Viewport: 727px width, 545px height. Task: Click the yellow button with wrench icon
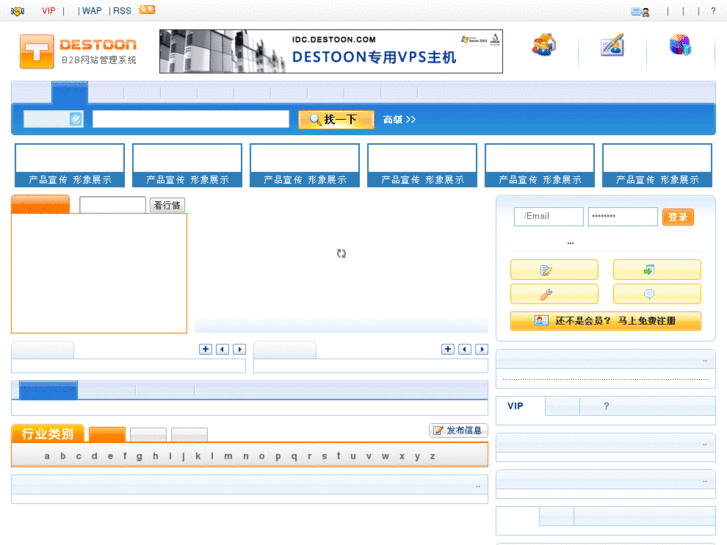click(554, 294)
